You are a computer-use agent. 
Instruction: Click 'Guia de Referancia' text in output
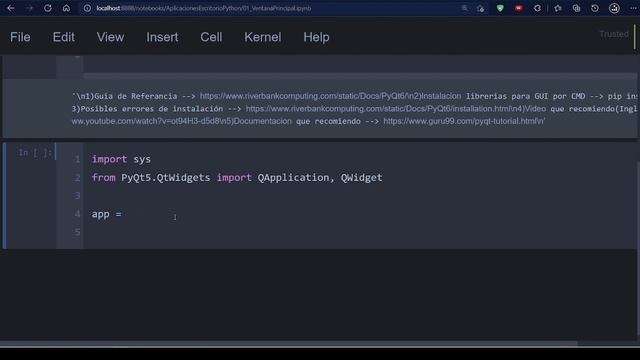click(x=136, y=96)
